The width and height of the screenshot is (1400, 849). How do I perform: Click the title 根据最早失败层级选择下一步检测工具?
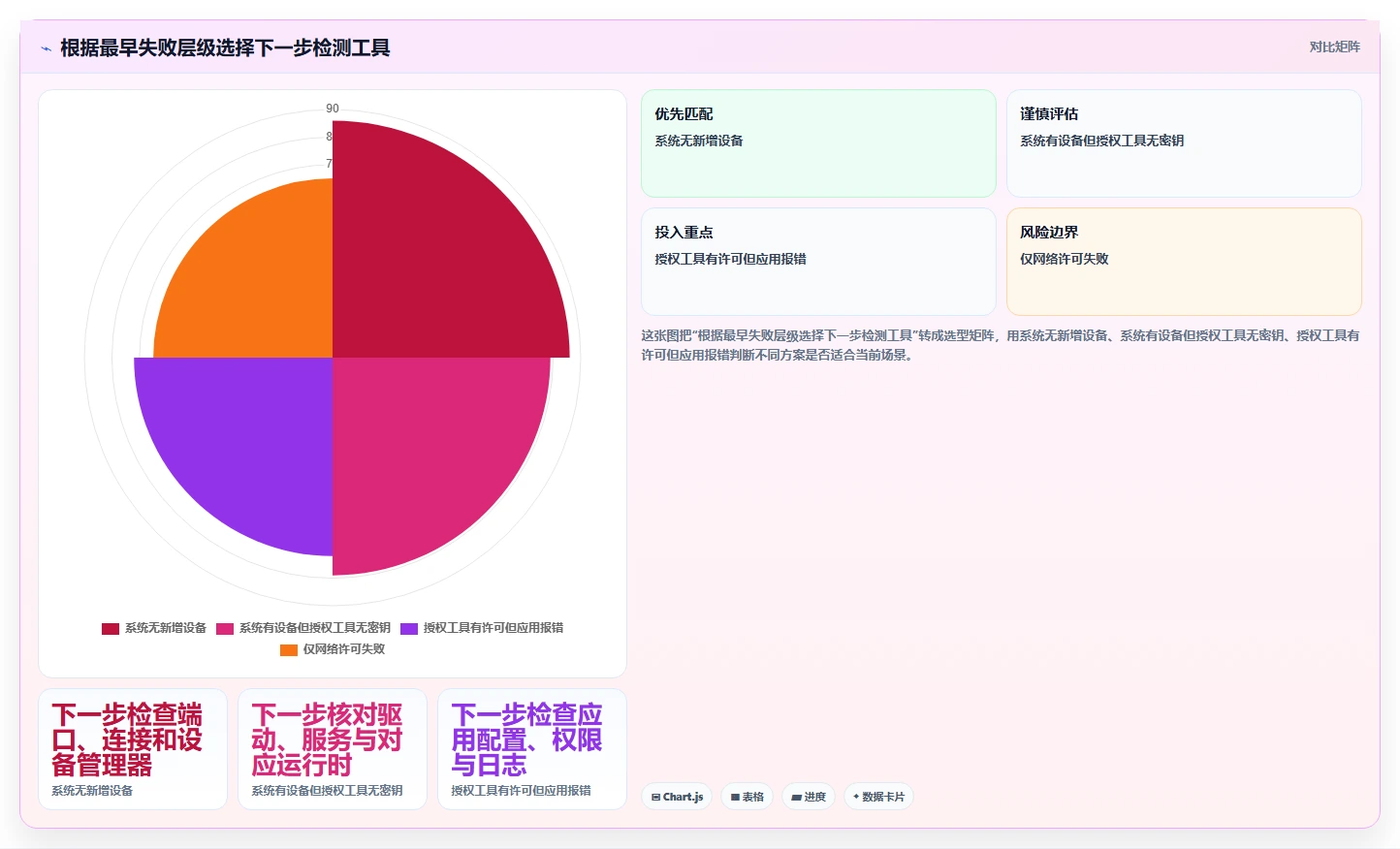(225, 47)
